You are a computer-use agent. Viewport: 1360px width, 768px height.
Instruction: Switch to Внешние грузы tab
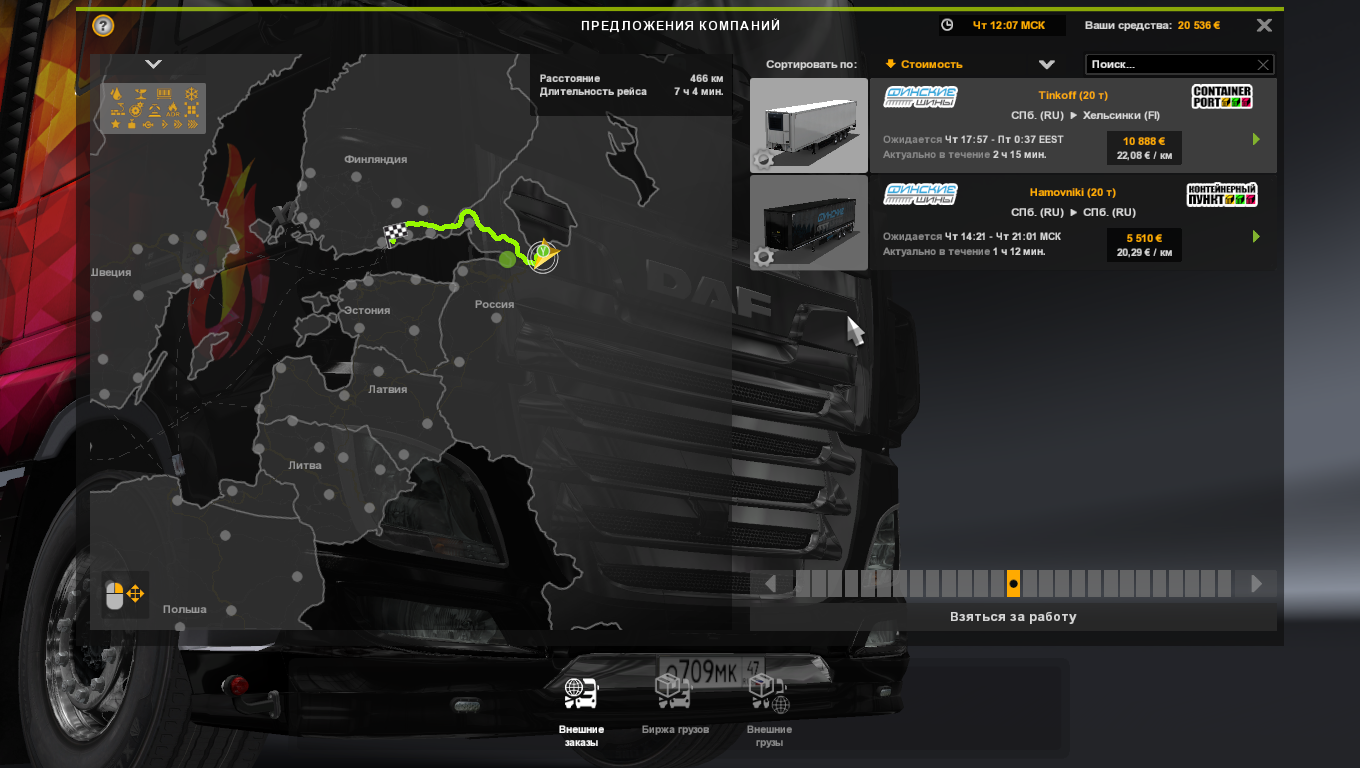(769, 712)
